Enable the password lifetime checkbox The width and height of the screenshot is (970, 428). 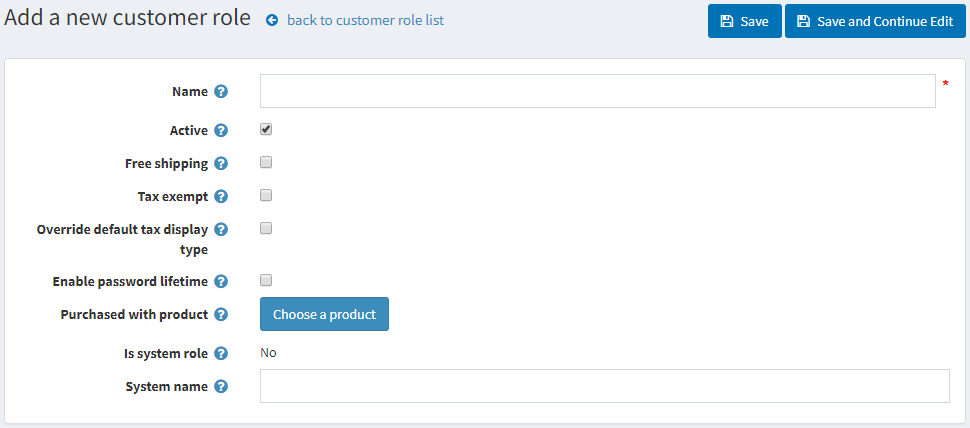[x=266, y=281]
